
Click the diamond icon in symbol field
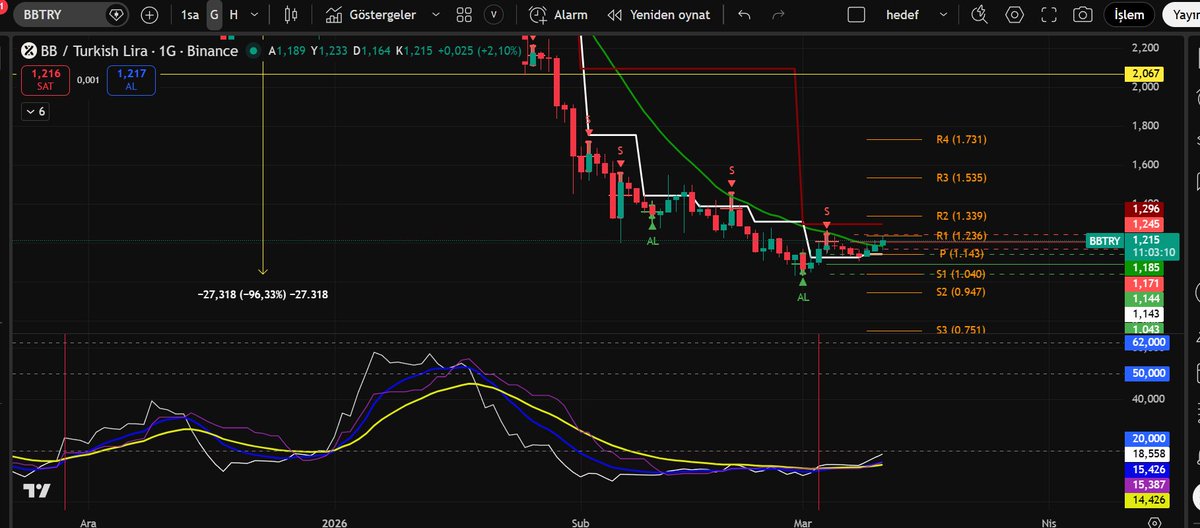tap(118, 15)
